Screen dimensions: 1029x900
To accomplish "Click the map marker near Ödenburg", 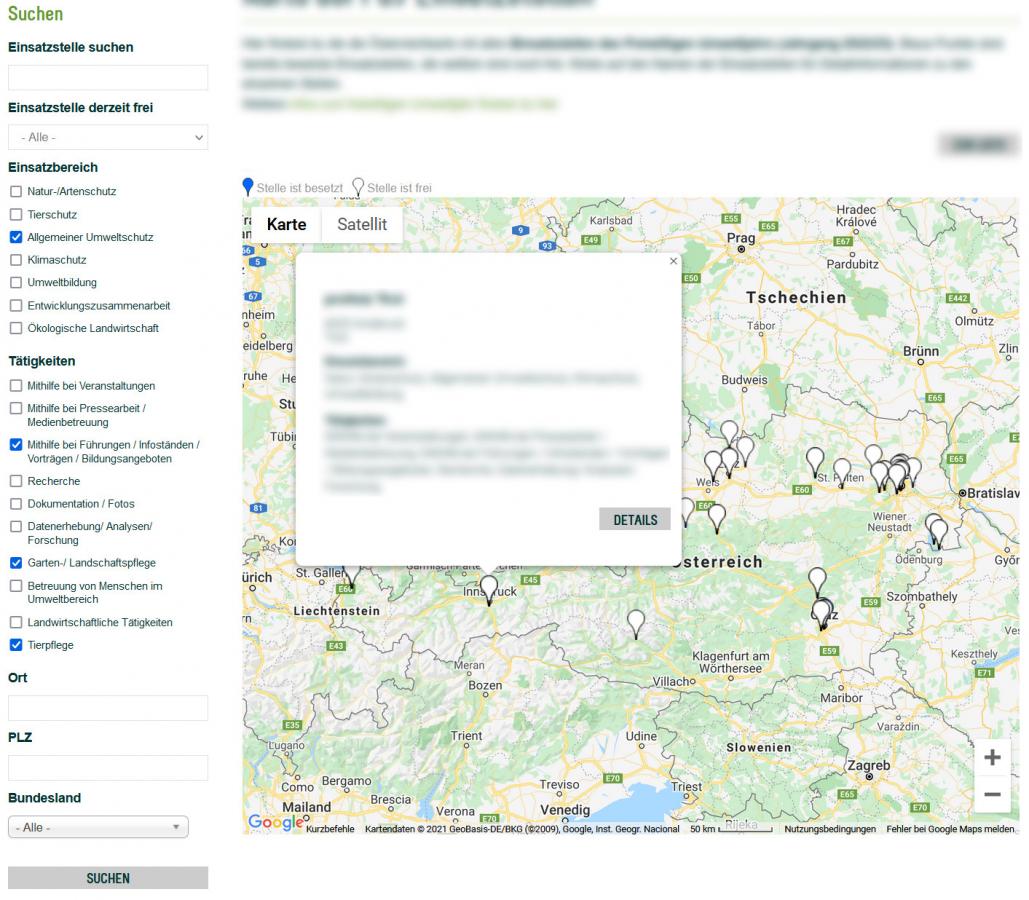I will (x=938, y=533).
